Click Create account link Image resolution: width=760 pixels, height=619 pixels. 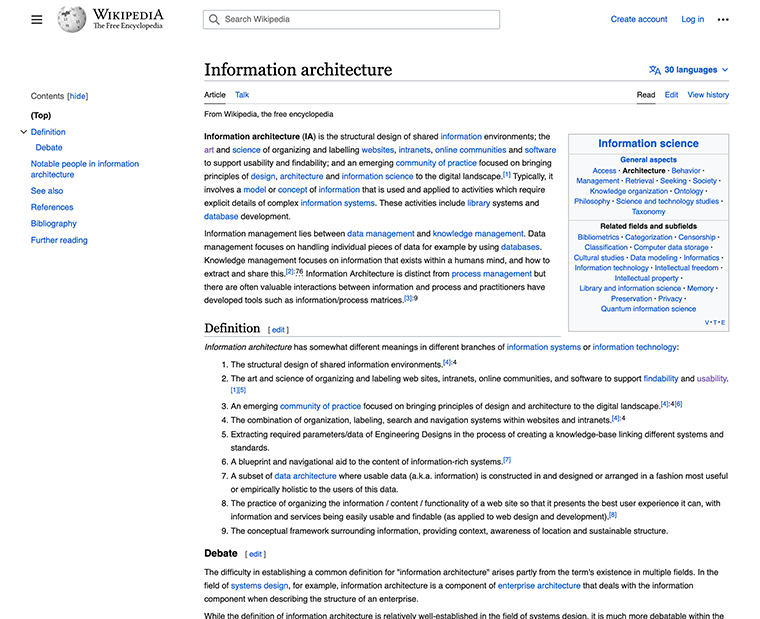pos(639,19)
